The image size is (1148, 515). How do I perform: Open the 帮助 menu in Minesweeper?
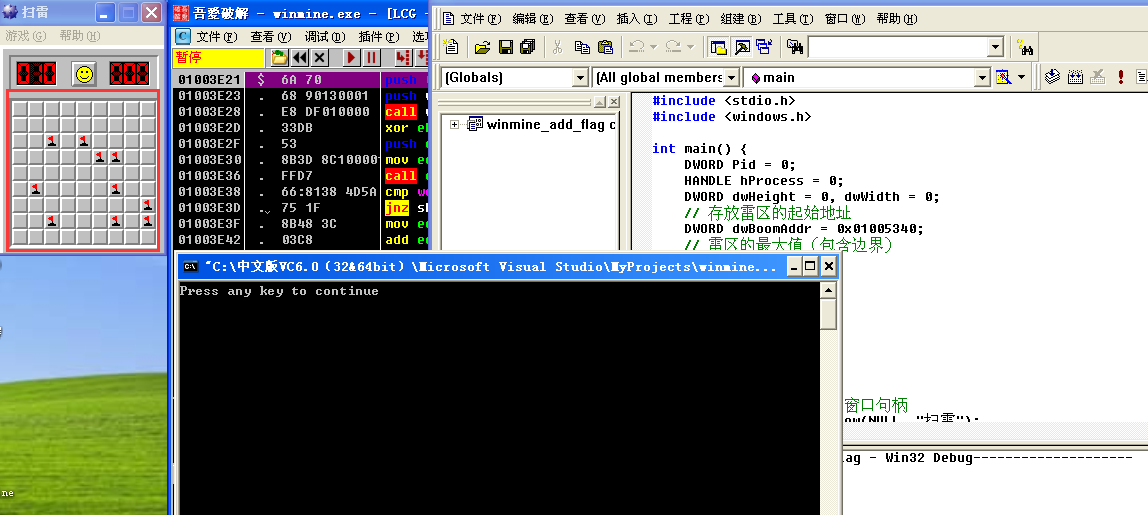click(x=81, y=35)
